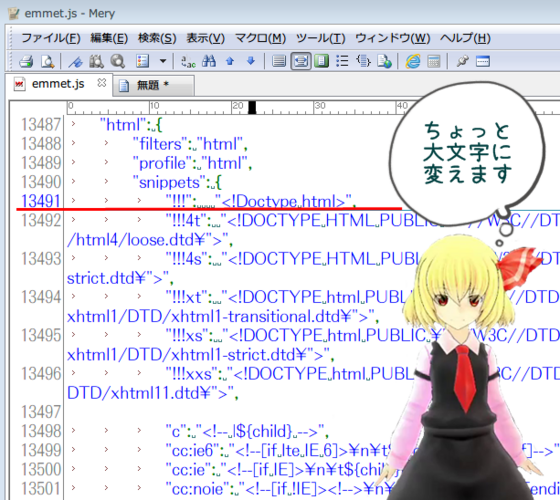
Task: Click the "cc:ie6" key text
Action: click(192, 451)
